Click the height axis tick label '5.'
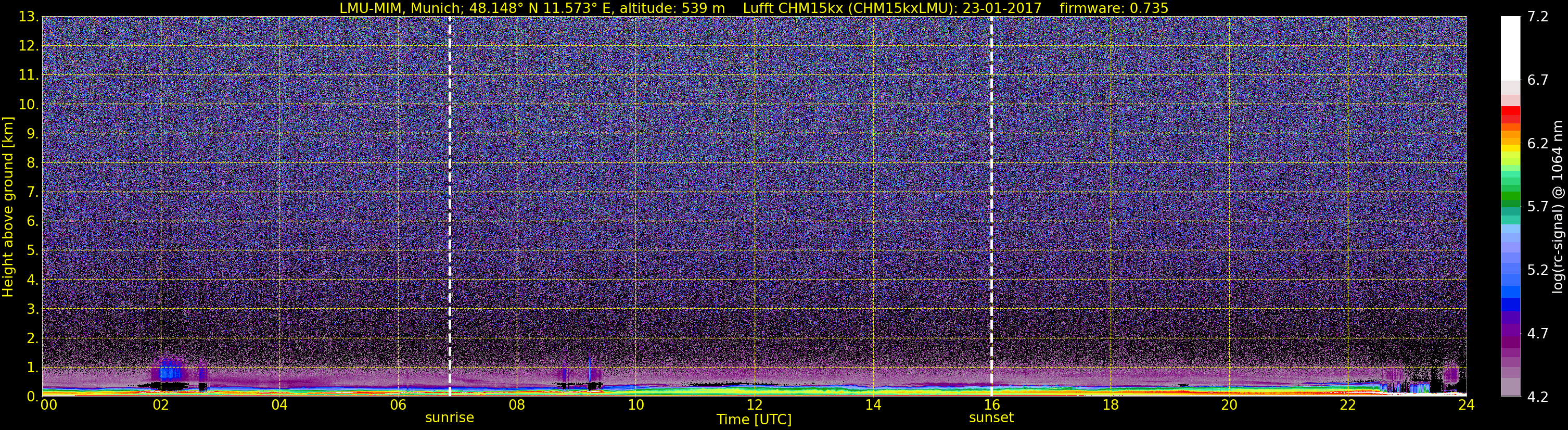This screenshot has width=1568, height=430. (32, 251)
